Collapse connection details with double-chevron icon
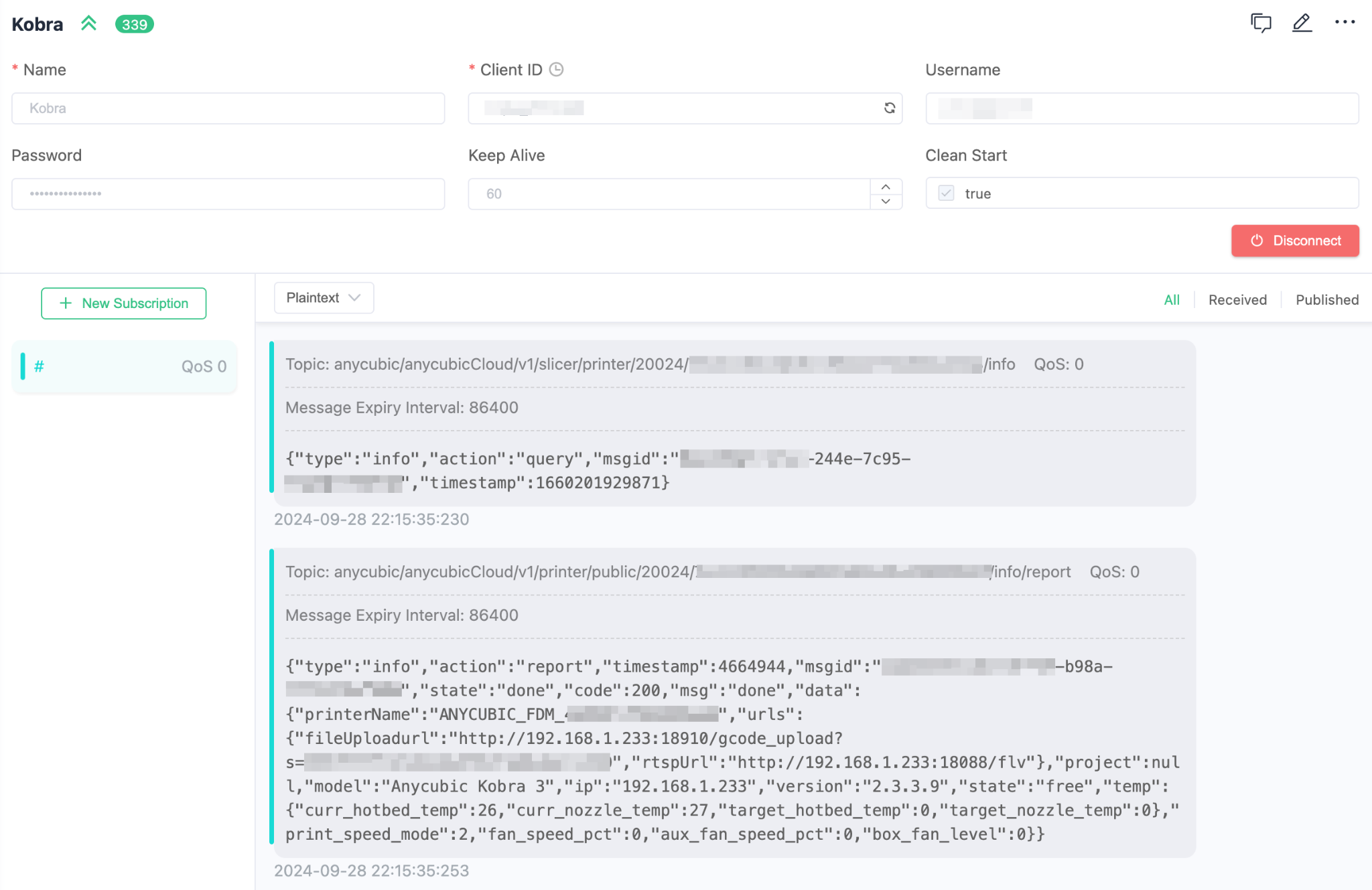Screen dimensions: 1372x890 point(88,24)
